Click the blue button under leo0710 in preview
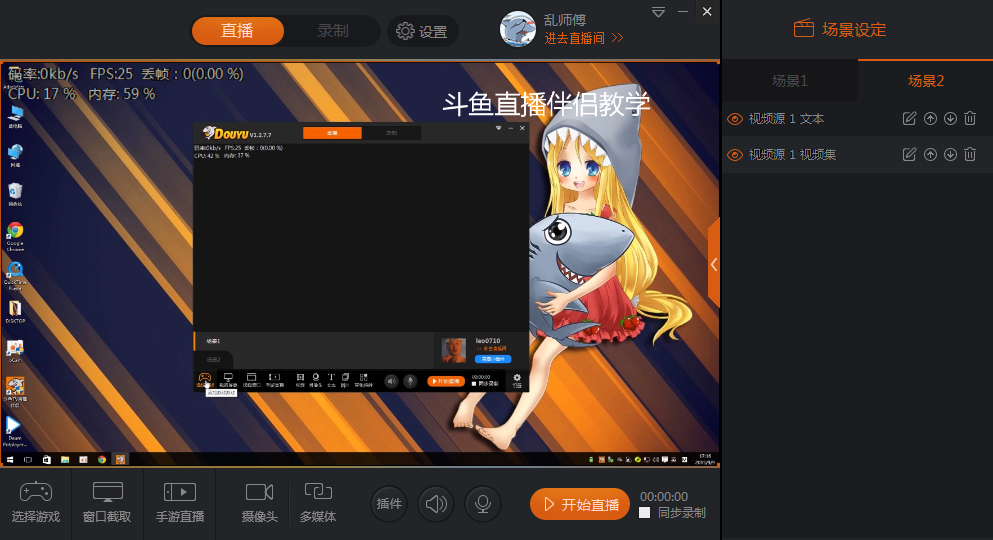 coord(493,359)
